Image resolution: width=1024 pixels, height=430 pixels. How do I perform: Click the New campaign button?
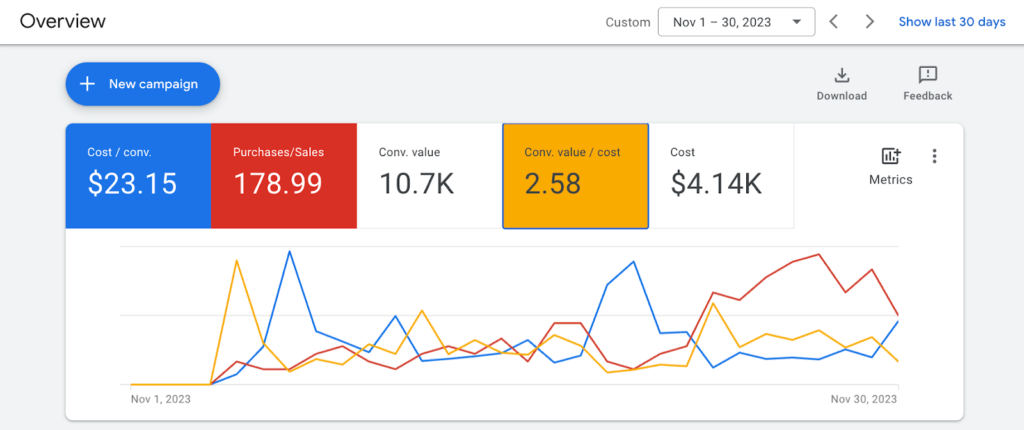click(142, 84)
